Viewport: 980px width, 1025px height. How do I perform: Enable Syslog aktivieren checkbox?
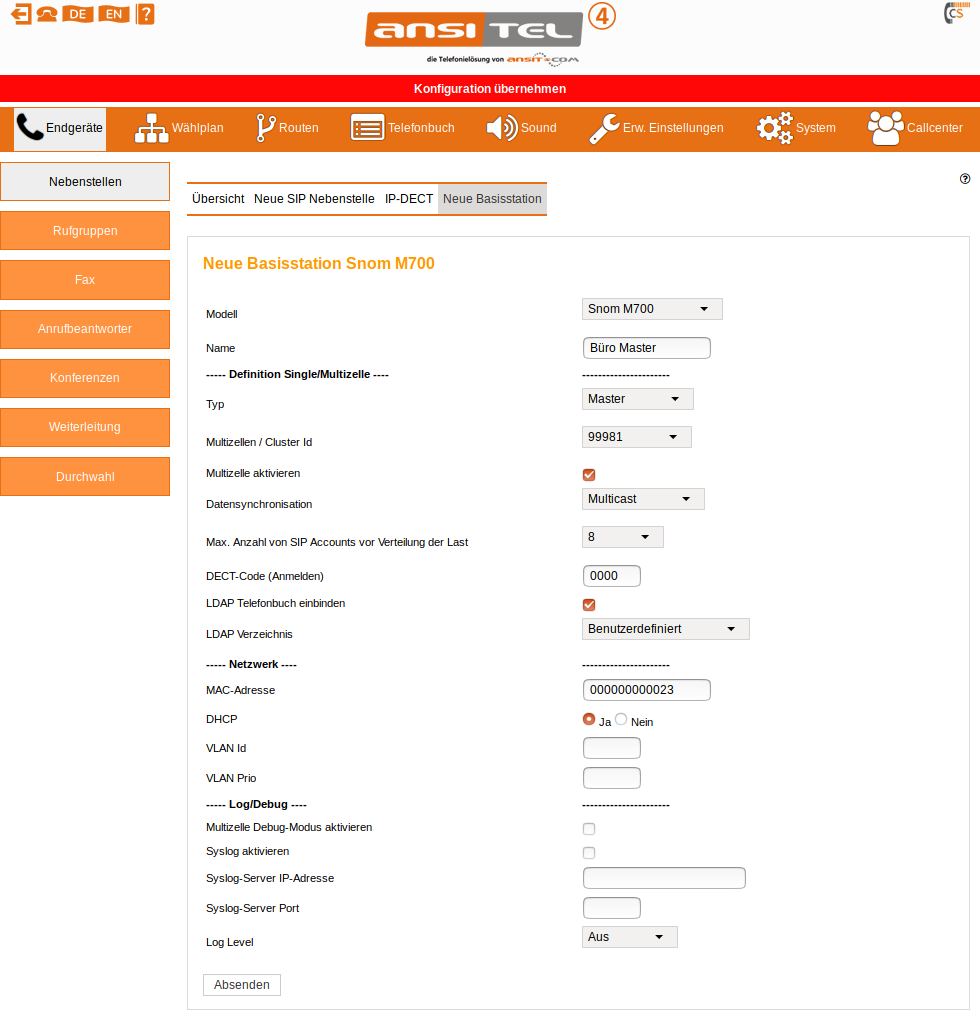coord(589,853)
